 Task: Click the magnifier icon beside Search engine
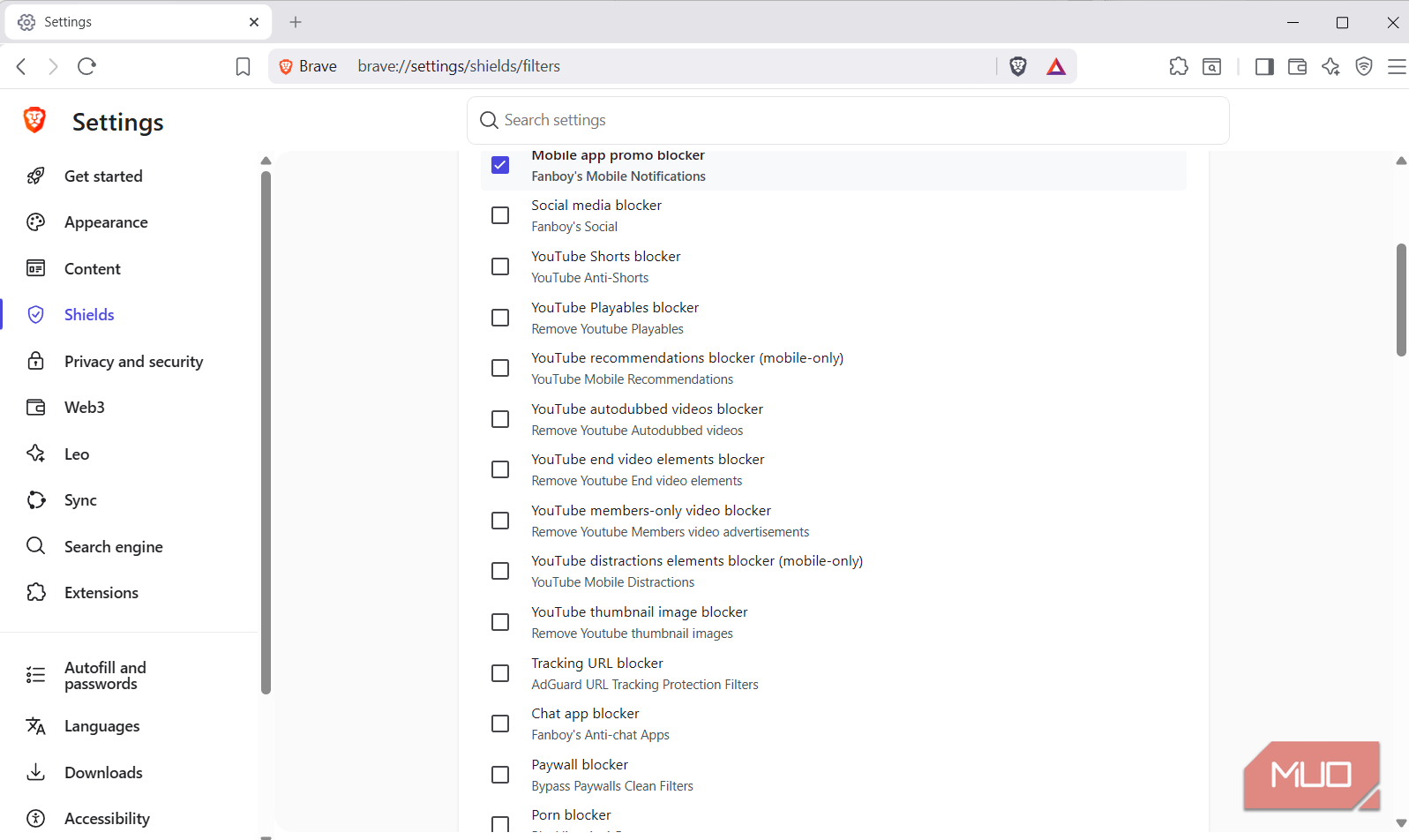click(36, 546)
